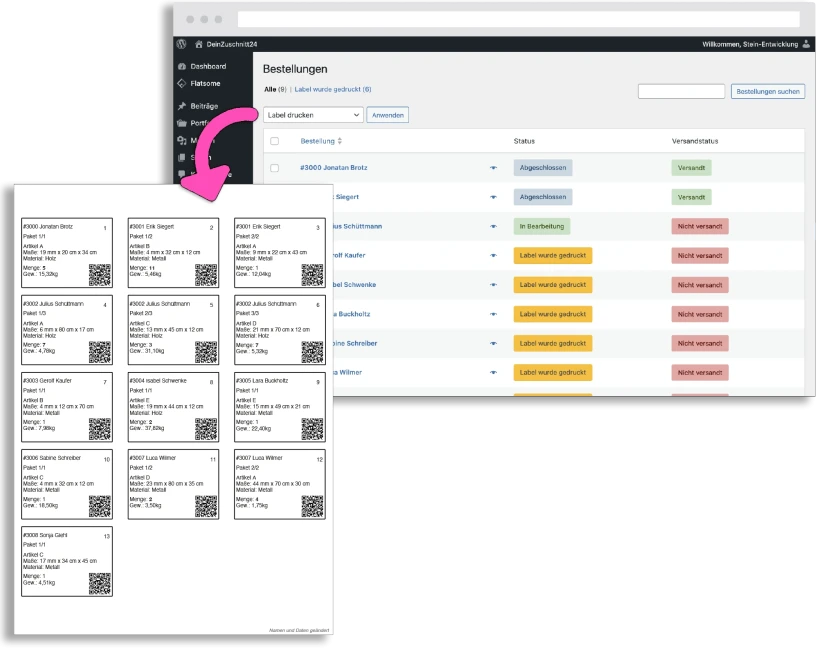Screen dimensions: 818x654
Task: Click the browser address bar
Action: (x=518, y=19)
